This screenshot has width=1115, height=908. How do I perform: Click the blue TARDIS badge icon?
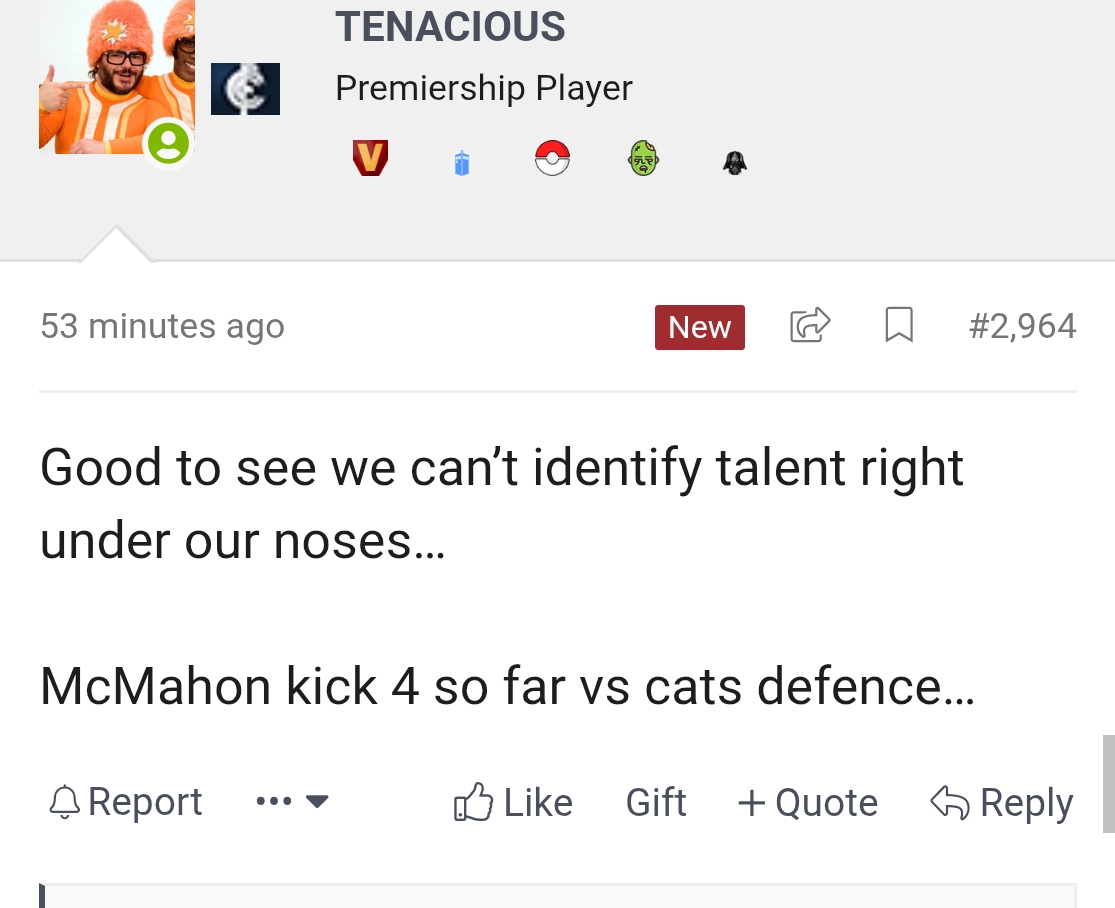pyautogui.click(x=462, y=163)
